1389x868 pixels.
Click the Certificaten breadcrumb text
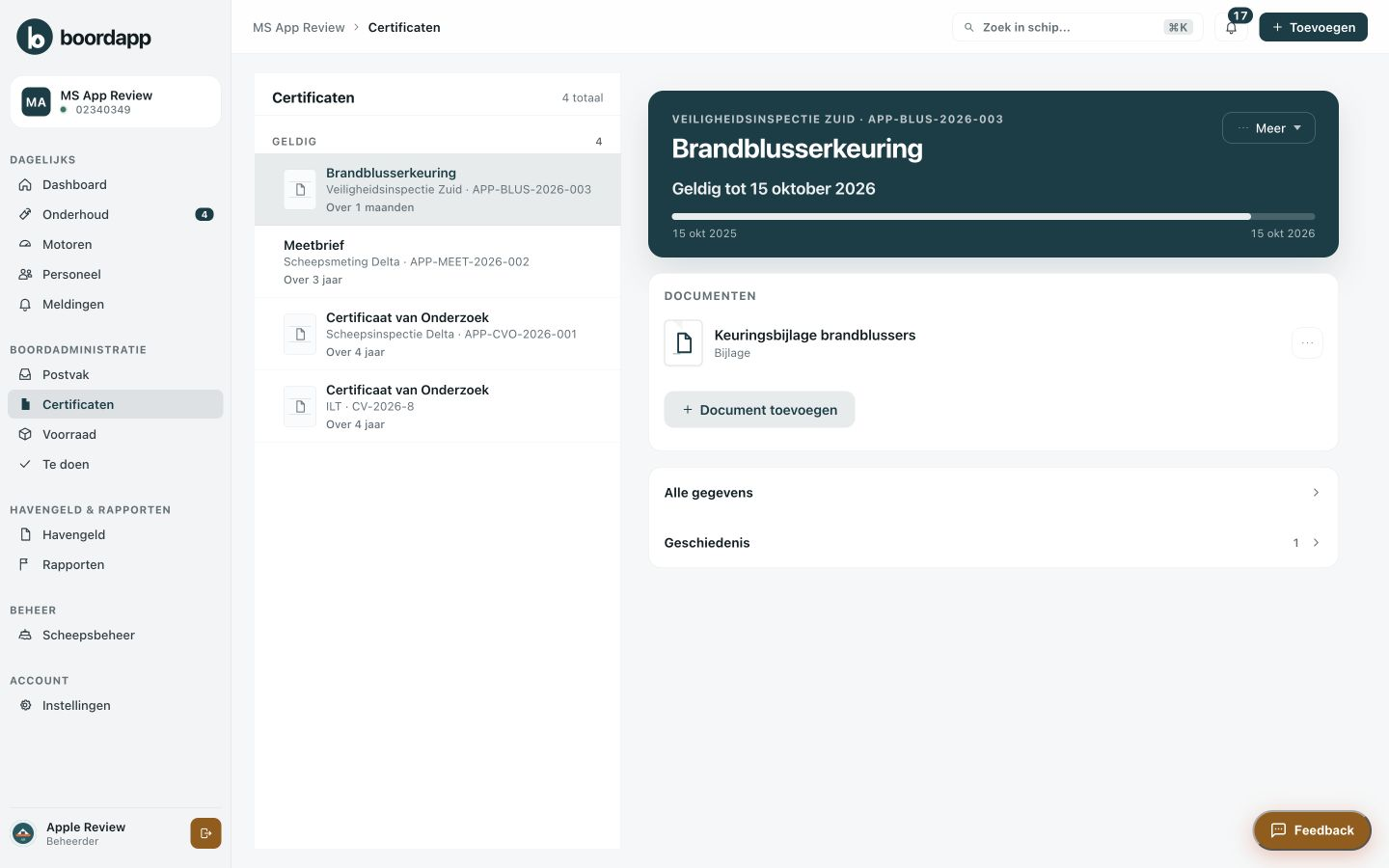pos(404,27)
